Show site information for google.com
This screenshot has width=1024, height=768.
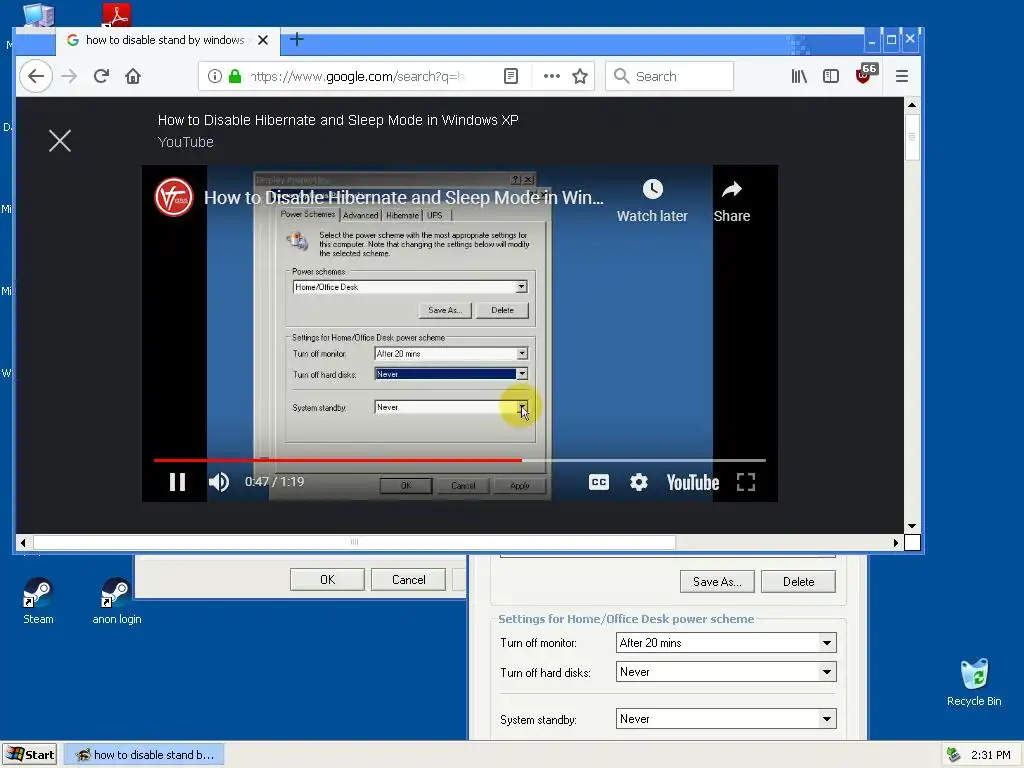pos(214,76)
